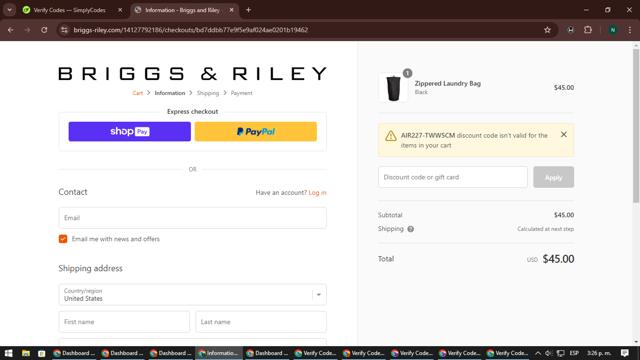The image size is (640, 360).
Task: Open the network icon in system tray
Action: point(561,353)
